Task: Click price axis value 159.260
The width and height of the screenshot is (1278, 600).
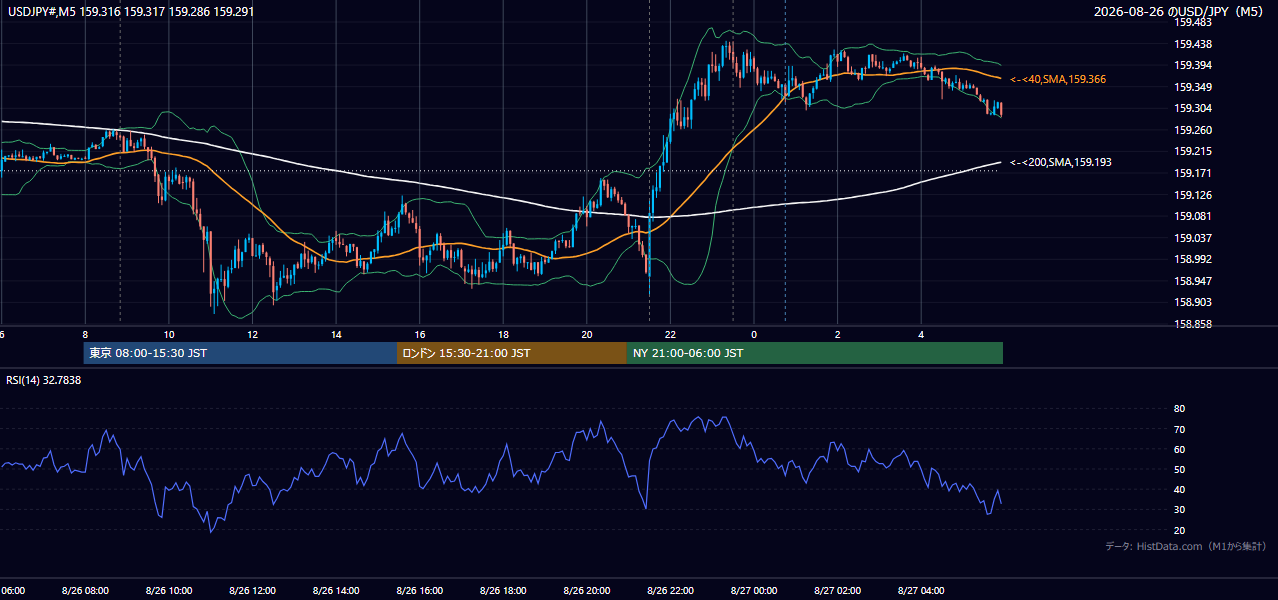Action: click(x=1193, y=130)
